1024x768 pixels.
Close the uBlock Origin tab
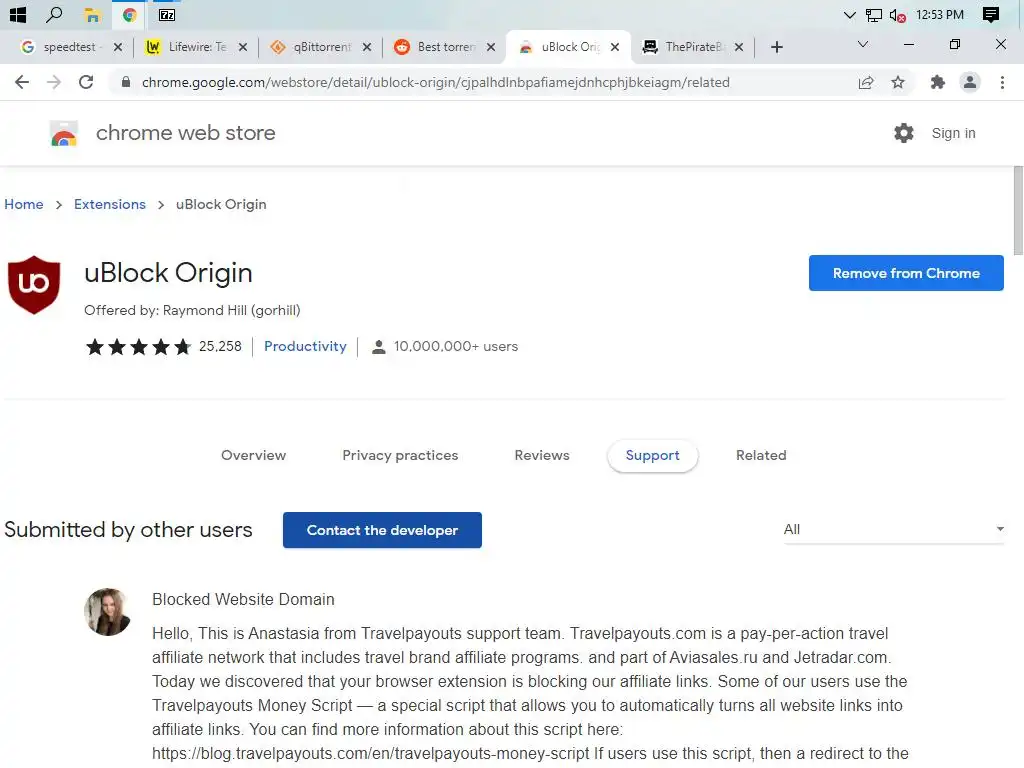pyautogui.click(x=615, y=47)
